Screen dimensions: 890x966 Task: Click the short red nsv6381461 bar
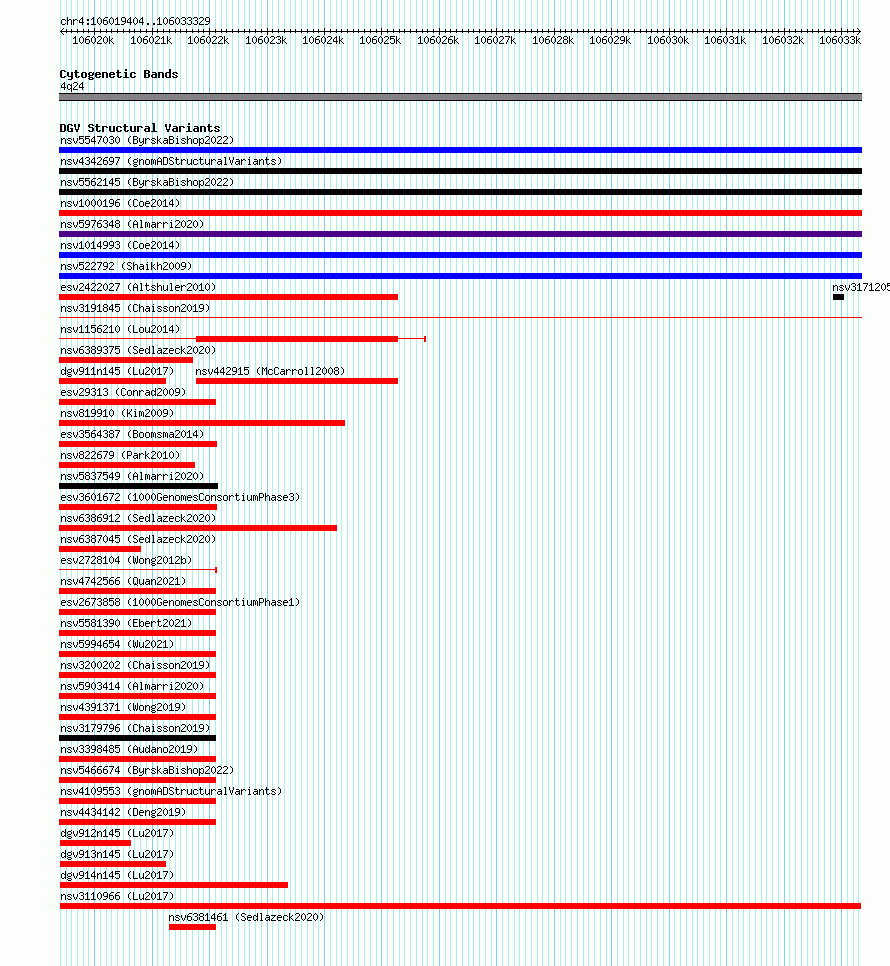pos(192,927)
